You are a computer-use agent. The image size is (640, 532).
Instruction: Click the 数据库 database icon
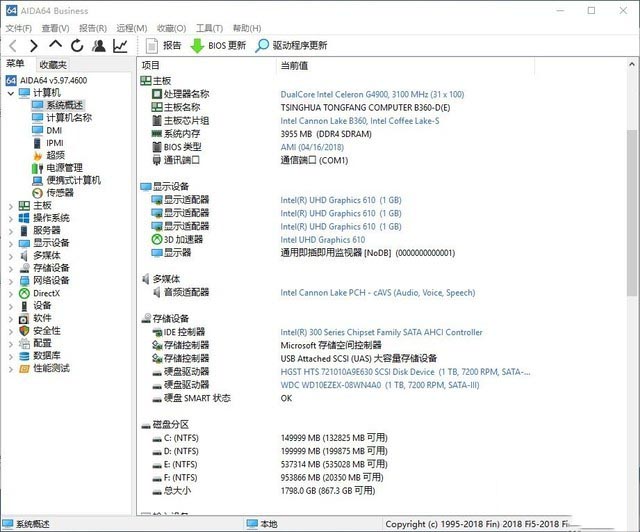click(x=24, y=356)
